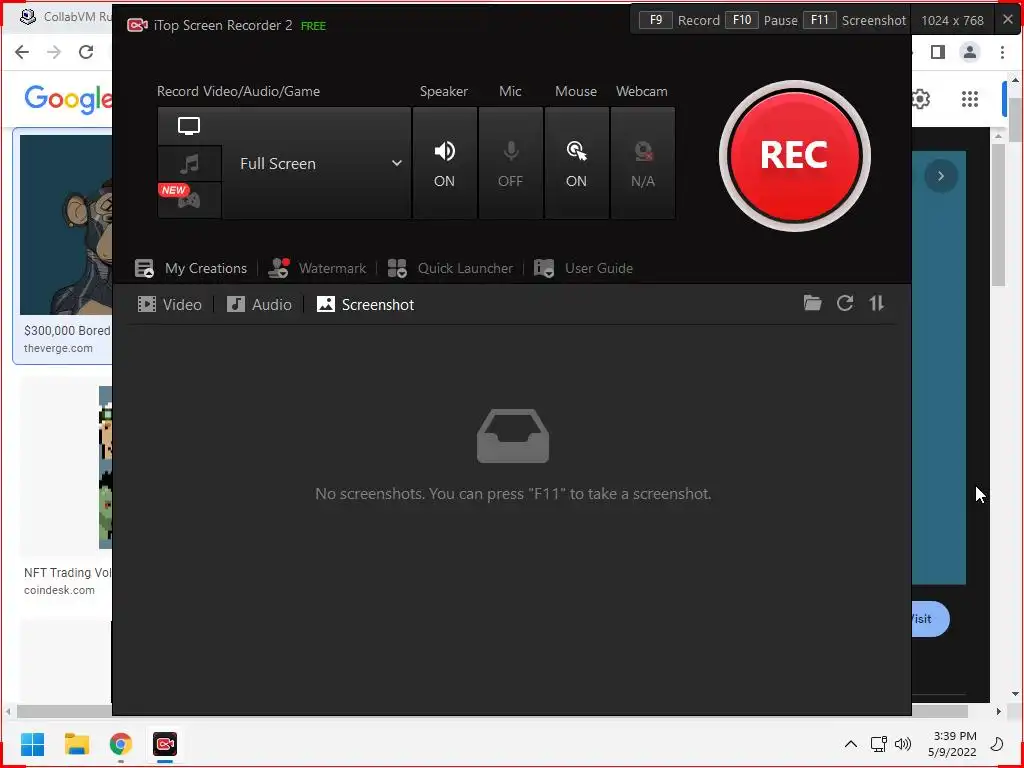
Task: Open the Watermark settings
Action: pyautogui.click(x=317, y=268)
